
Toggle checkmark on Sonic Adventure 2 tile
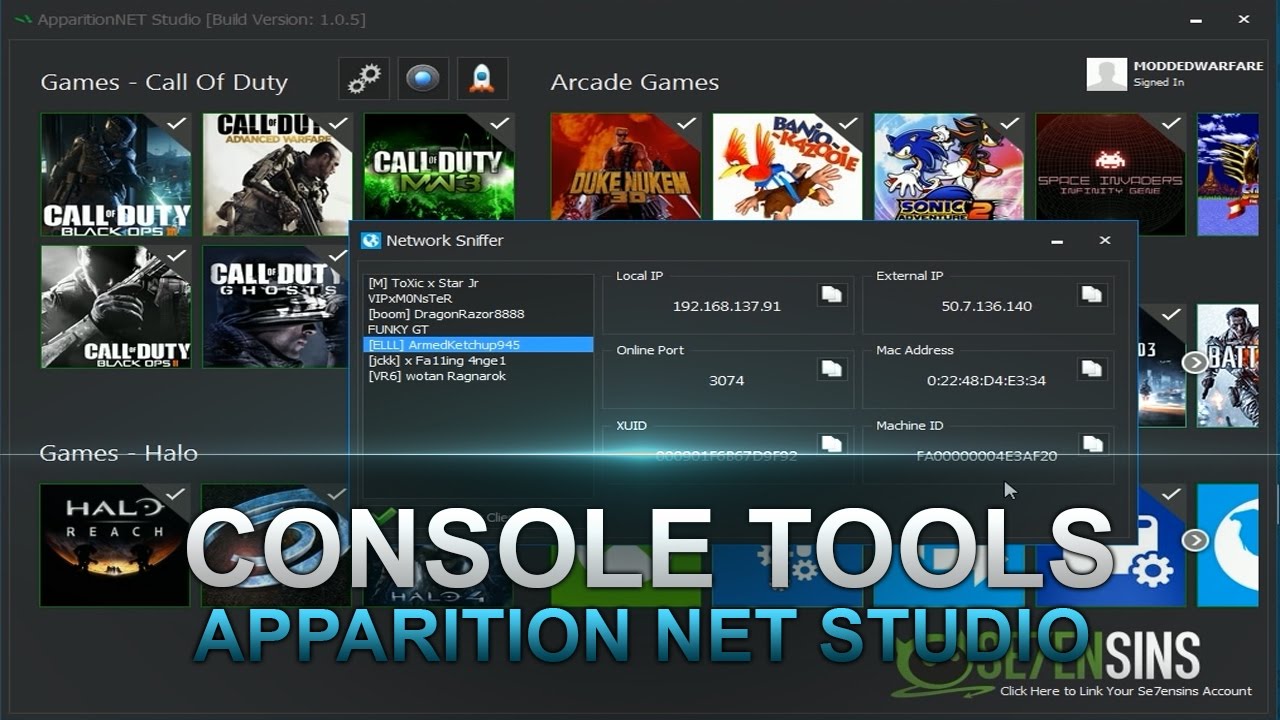pyautogui.click(x=1010, y=123)
